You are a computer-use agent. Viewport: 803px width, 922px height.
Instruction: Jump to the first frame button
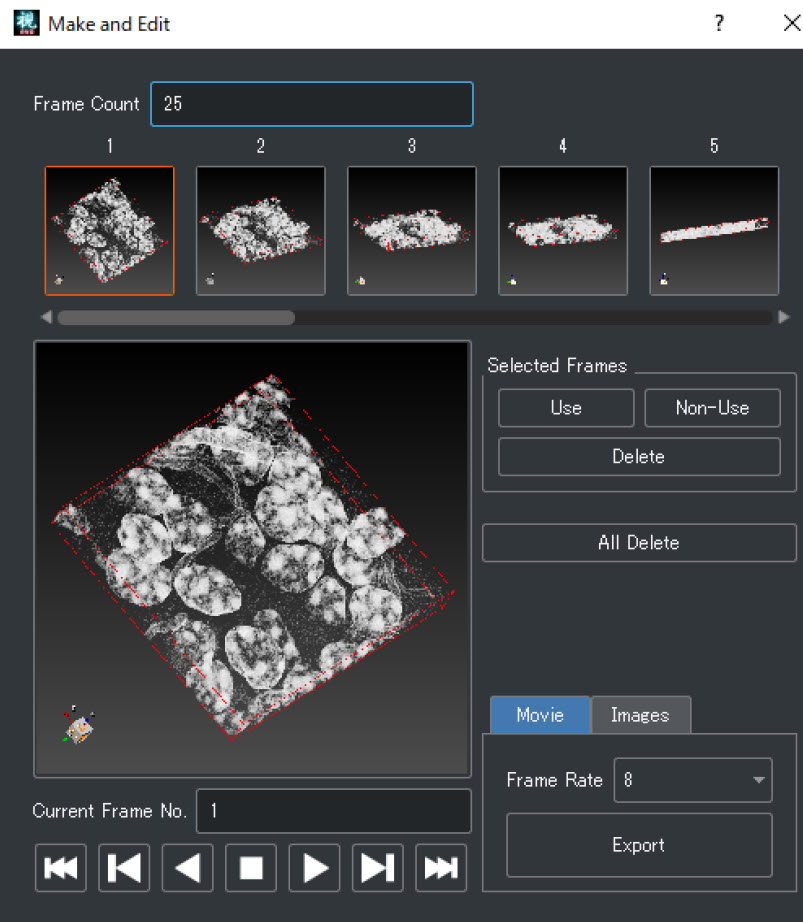(x=61, y=867)
